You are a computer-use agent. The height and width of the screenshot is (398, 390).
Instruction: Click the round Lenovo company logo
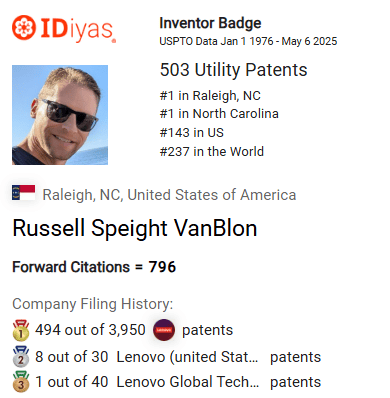tap(164, 330)
